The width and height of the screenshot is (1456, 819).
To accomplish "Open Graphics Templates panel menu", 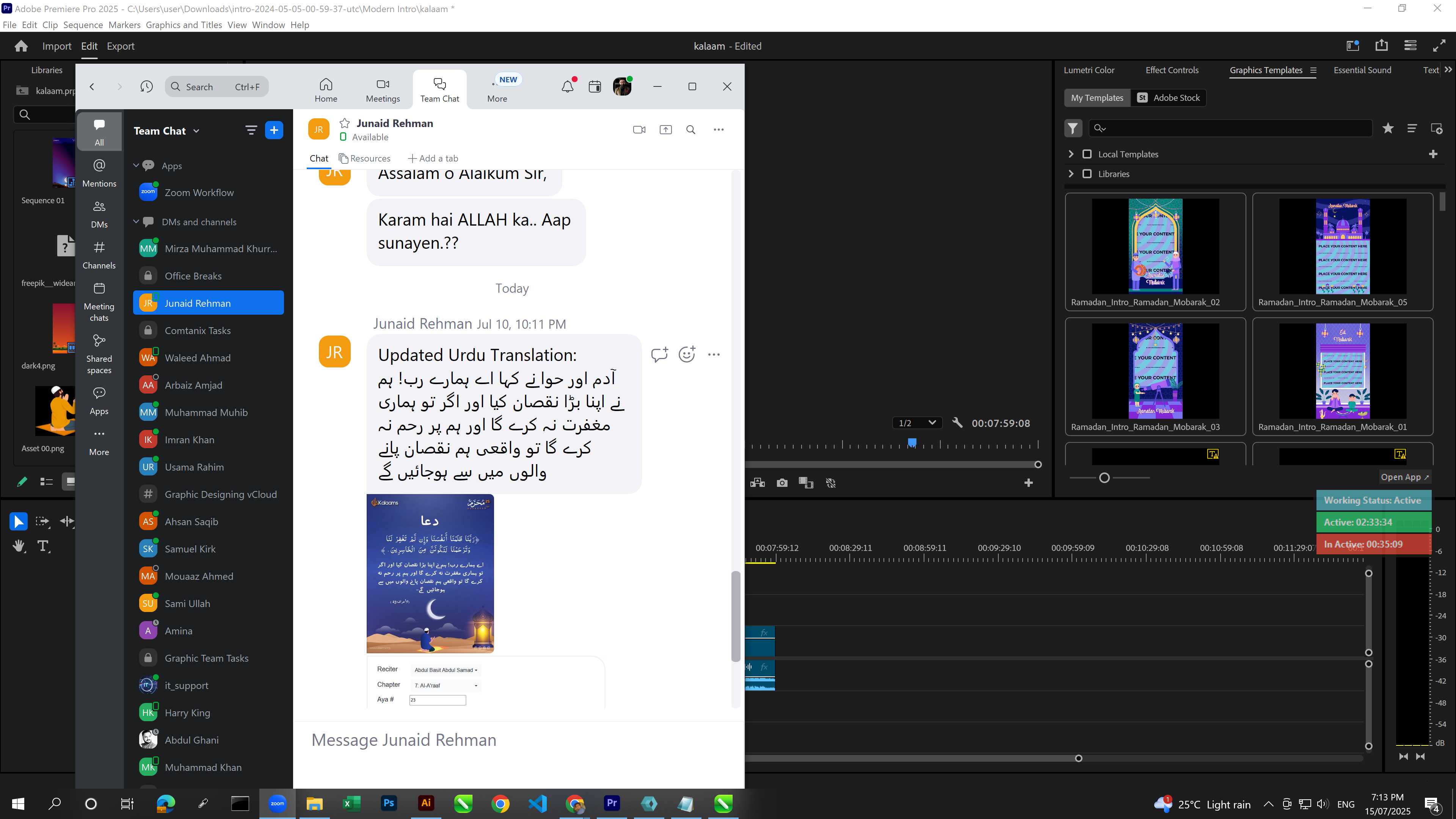I will (x=1313, y=70).
